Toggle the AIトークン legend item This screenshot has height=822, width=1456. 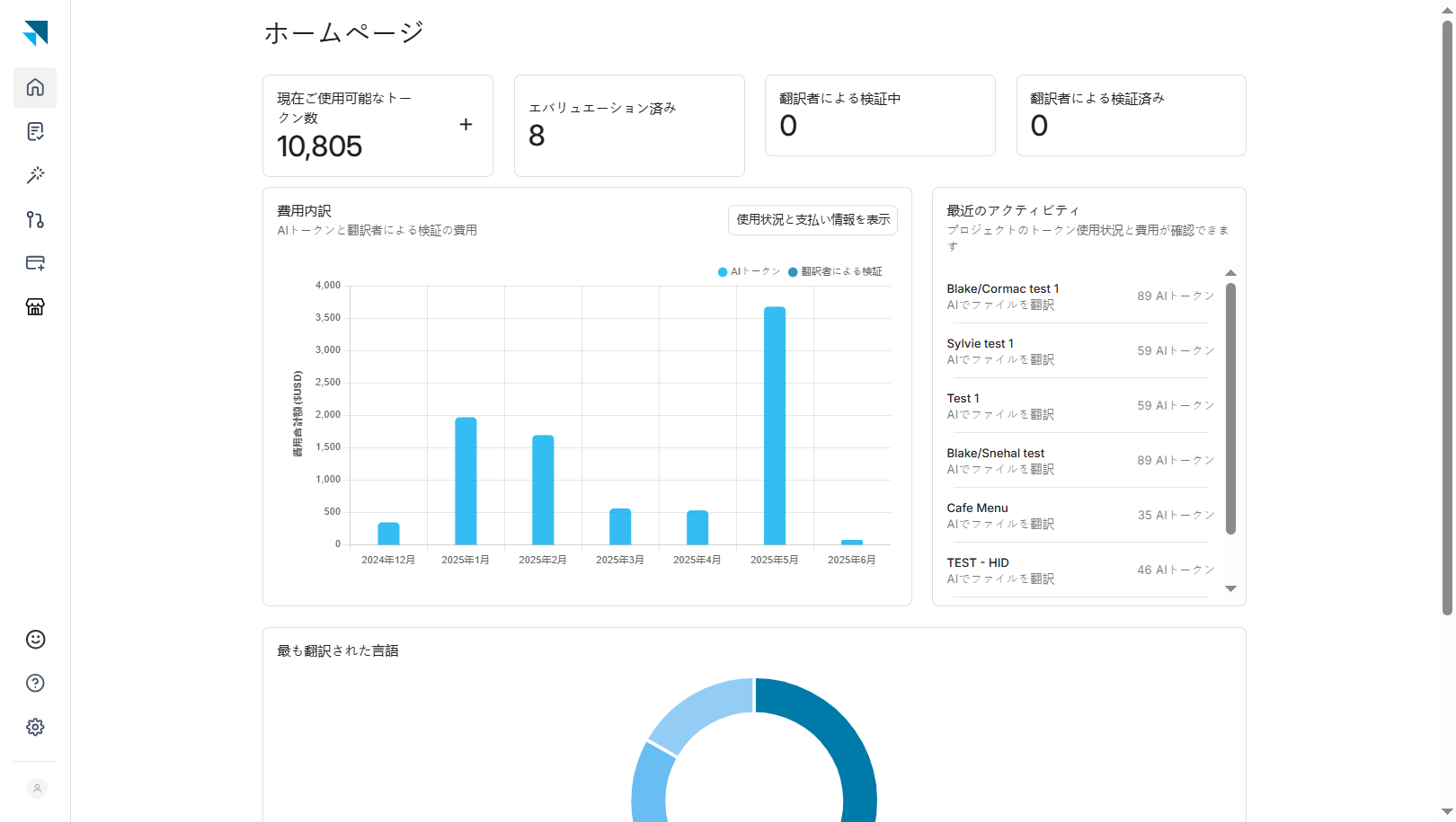pyautogui.click(x=750, y=271)
